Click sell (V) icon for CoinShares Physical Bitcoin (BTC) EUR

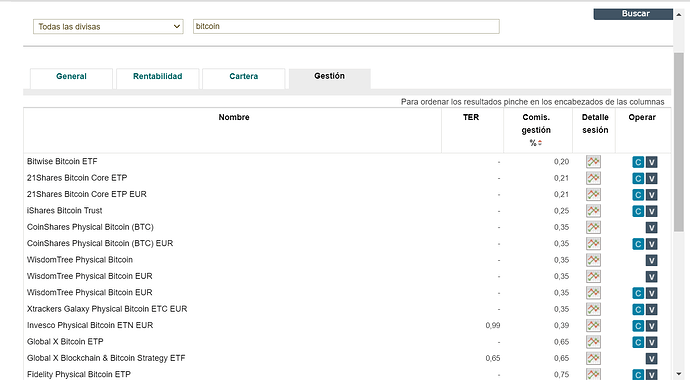tap(651, 244)
